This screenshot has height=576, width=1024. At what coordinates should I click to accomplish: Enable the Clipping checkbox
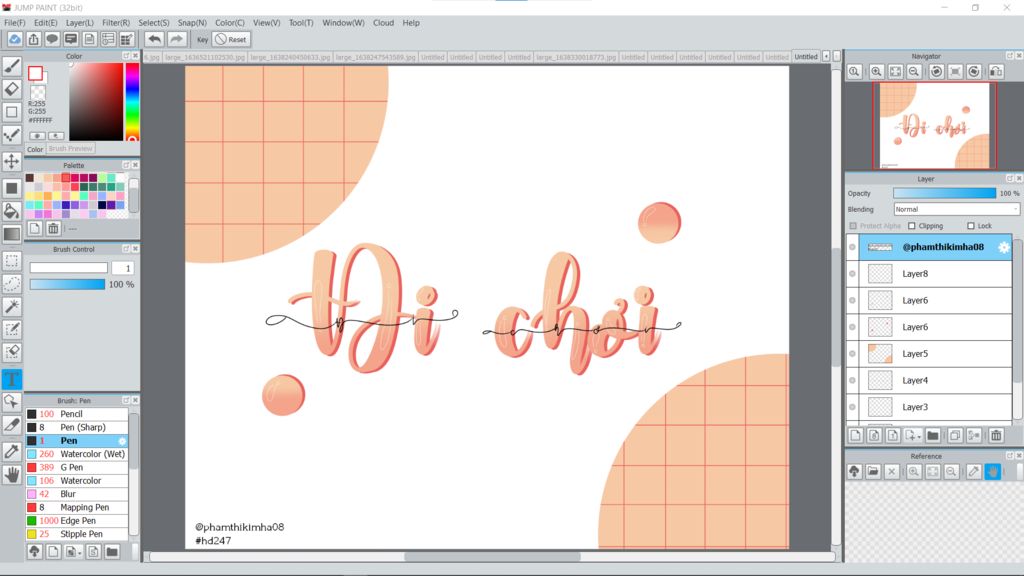pyautogui.click(x=912, y=226)
